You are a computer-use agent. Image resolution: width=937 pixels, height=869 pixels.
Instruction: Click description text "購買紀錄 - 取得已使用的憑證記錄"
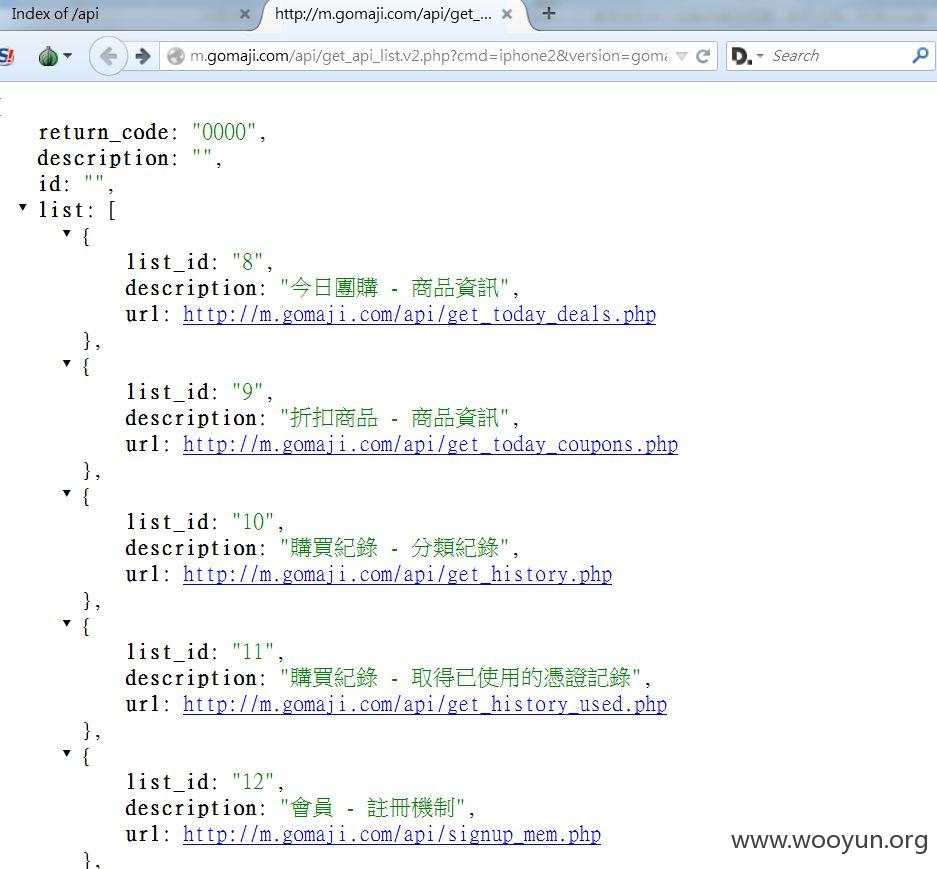461,678
